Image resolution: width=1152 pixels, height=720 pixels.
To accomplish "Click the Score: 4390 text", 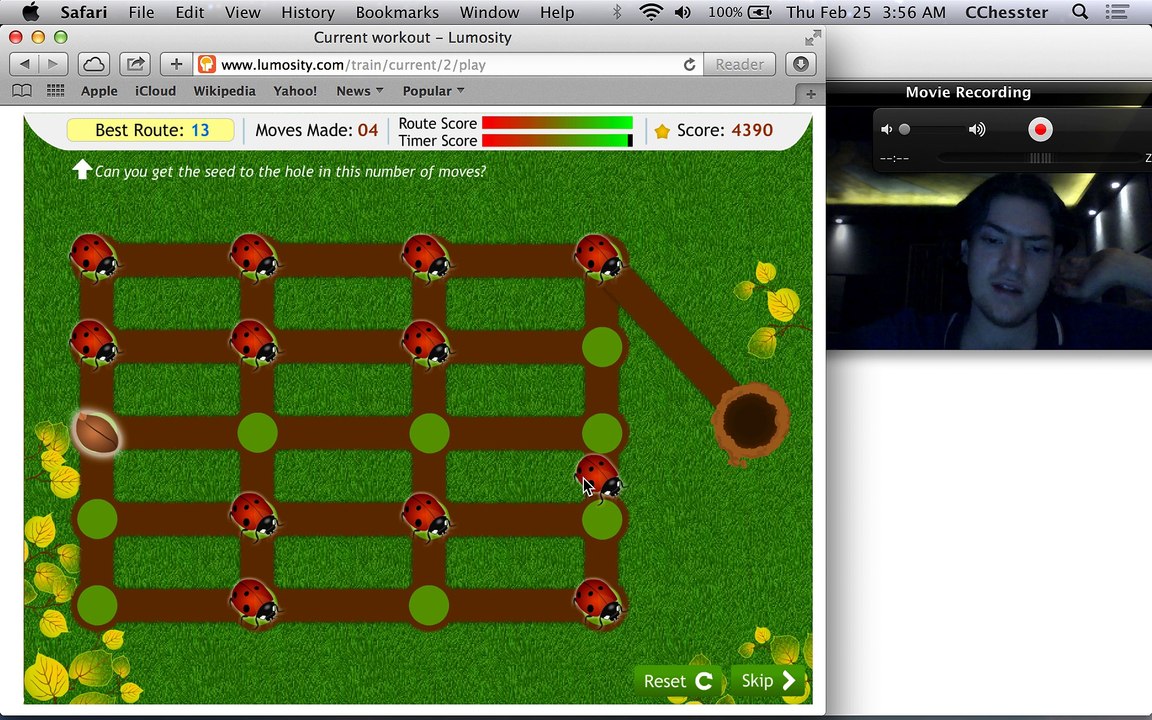I will (724, 131).
